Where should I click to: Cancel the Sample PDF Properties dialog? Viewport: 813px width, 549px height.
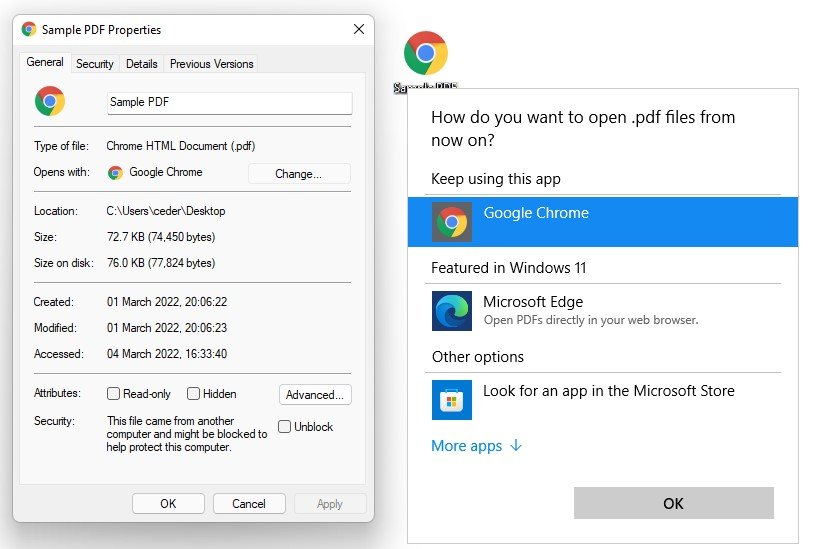tap(249, 503)
